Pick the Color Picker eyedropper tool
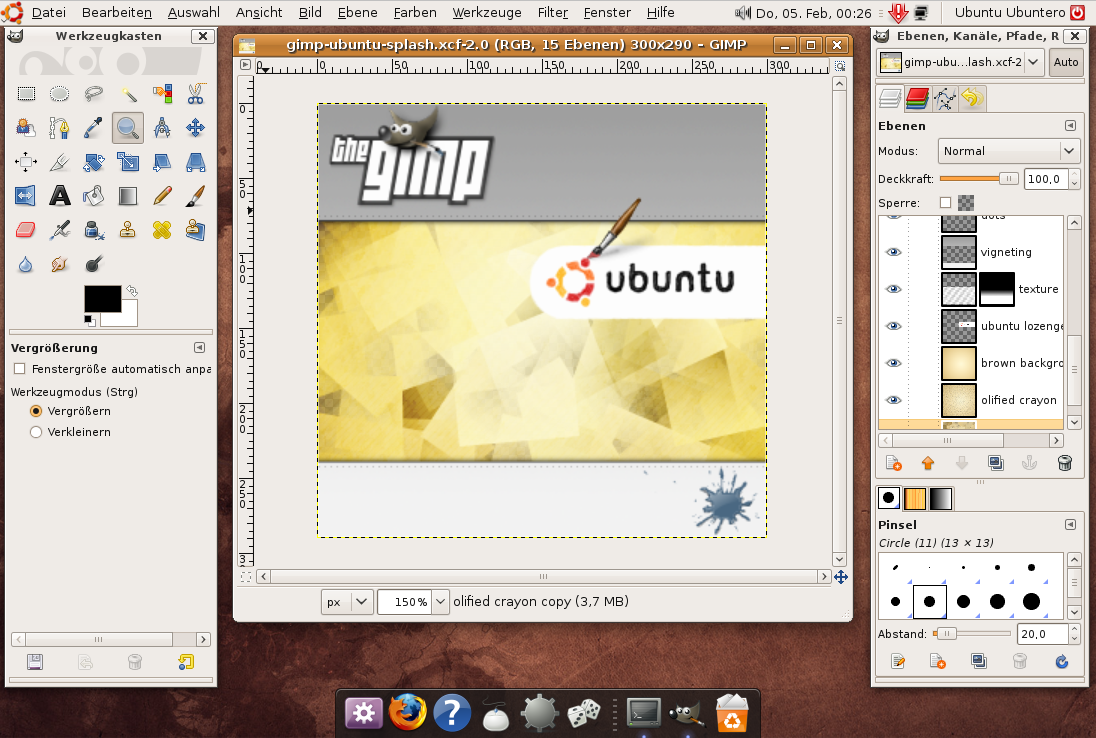 93,127
